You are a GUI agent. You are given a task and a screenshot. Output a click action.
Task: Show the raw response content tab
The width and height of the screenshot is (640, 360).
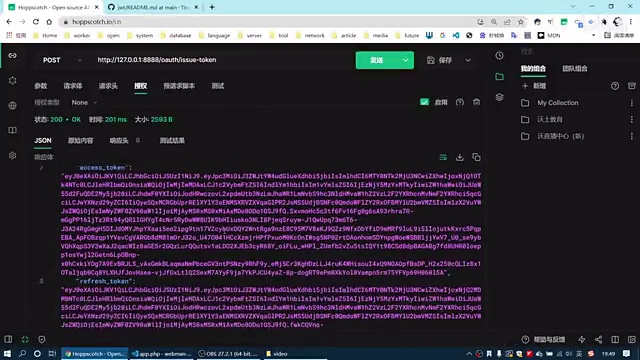click(x=80, y=140)
